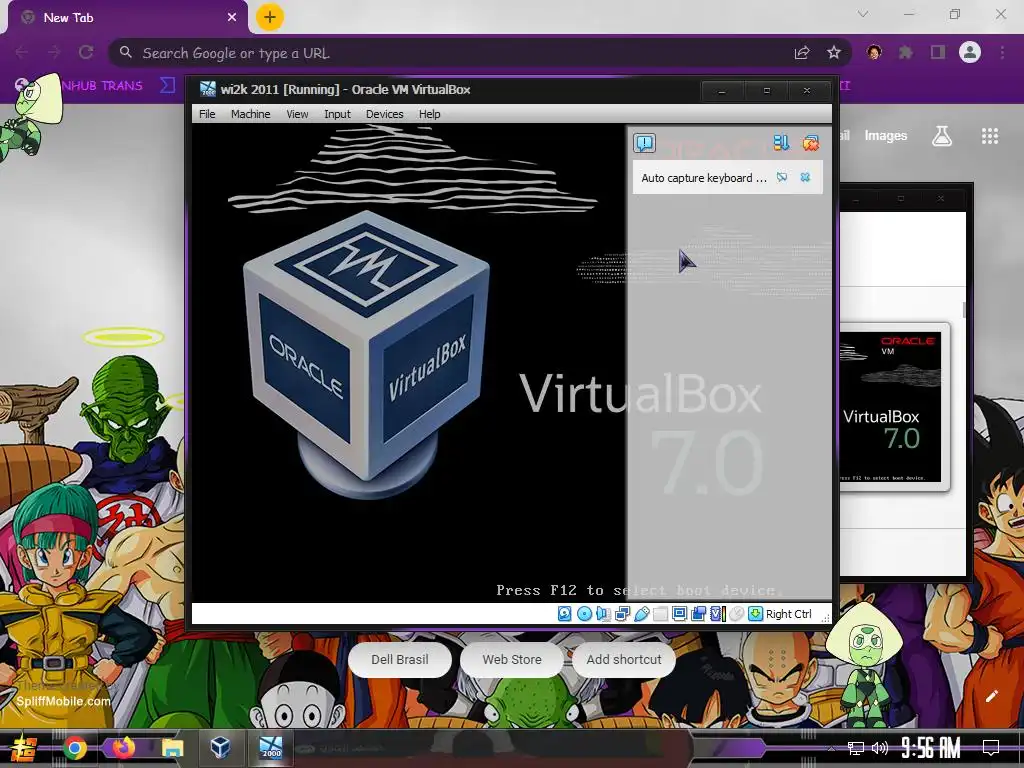
Task: Open the Windows notification center icon
Action: [991, 748]
